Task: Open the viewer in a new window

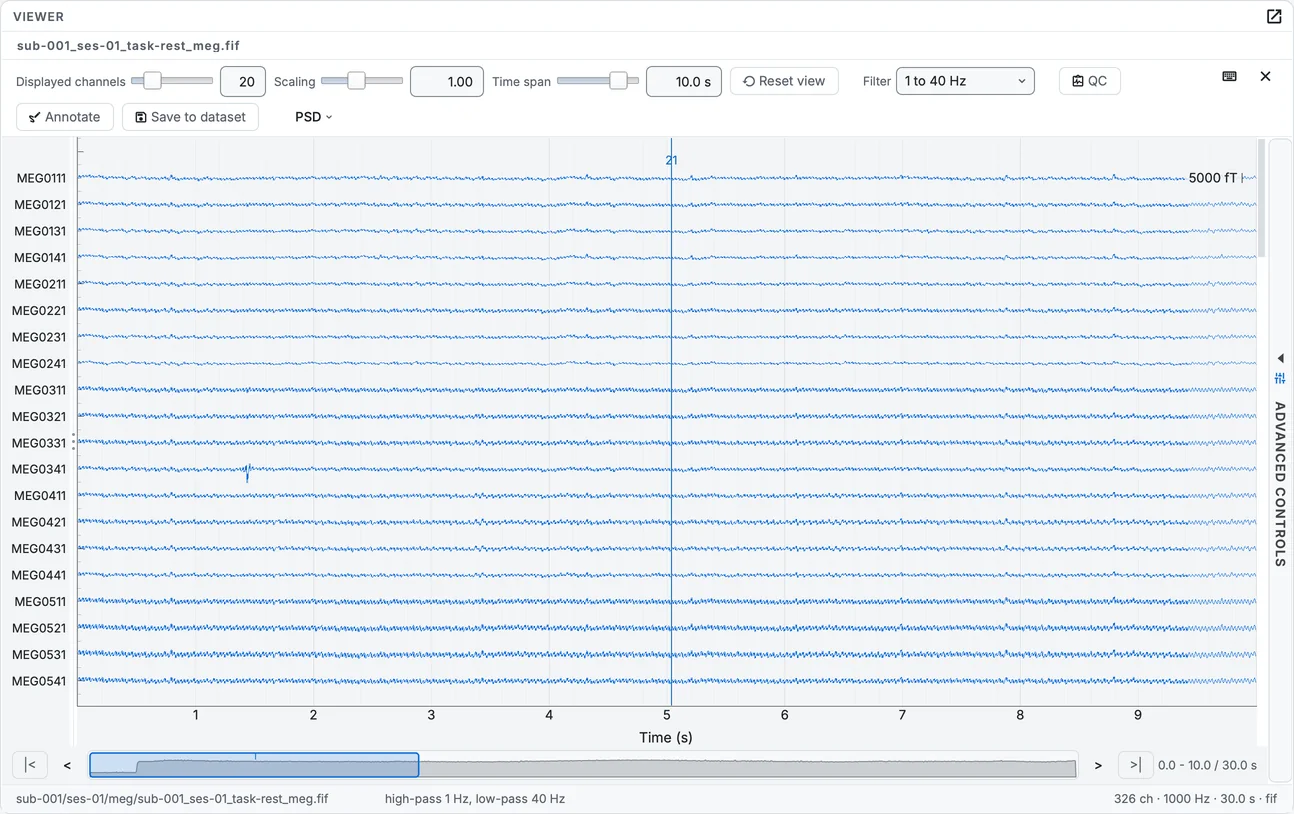Action: click(1273, 16)
